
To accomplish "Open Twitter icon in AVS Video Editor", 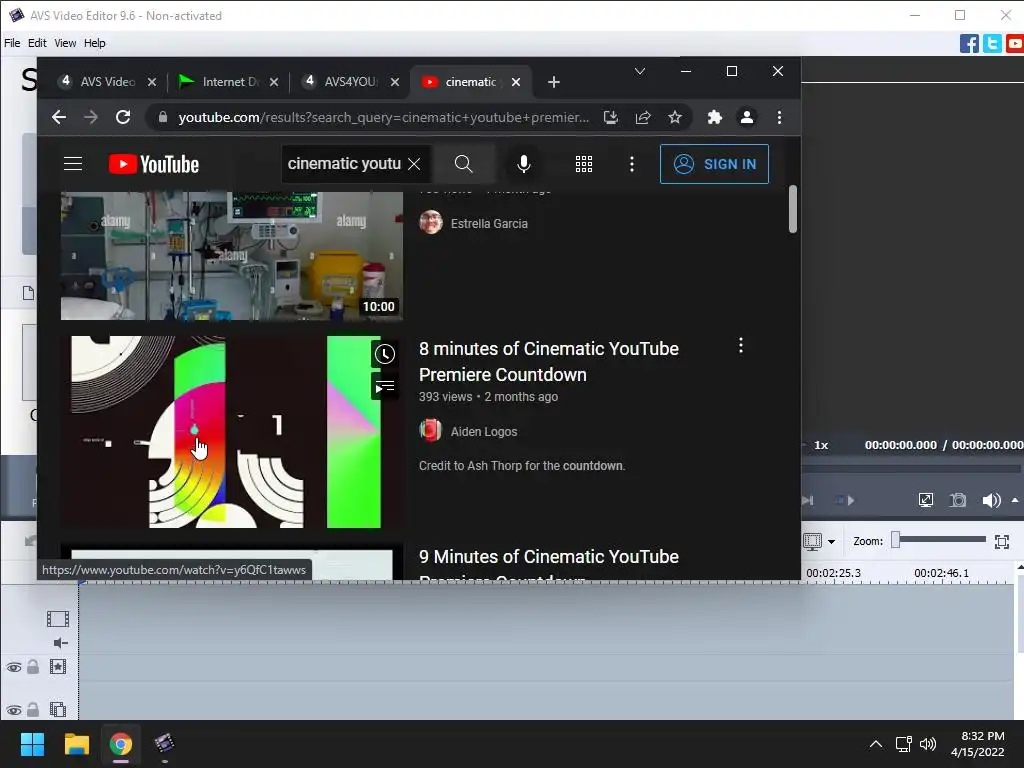I will click(x=992, y=44).
